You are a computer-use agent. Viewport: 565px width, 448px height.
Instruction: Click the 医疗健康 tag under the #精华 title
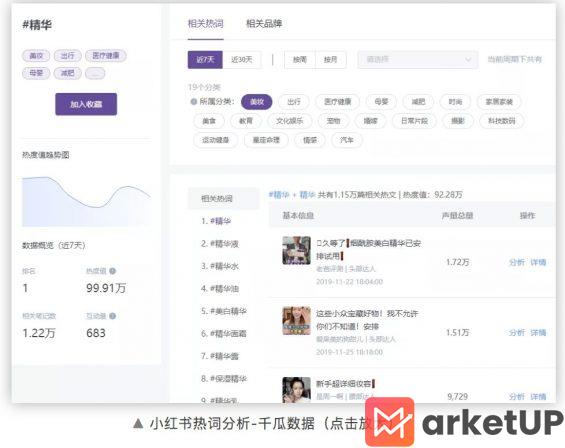coord(106,56)
